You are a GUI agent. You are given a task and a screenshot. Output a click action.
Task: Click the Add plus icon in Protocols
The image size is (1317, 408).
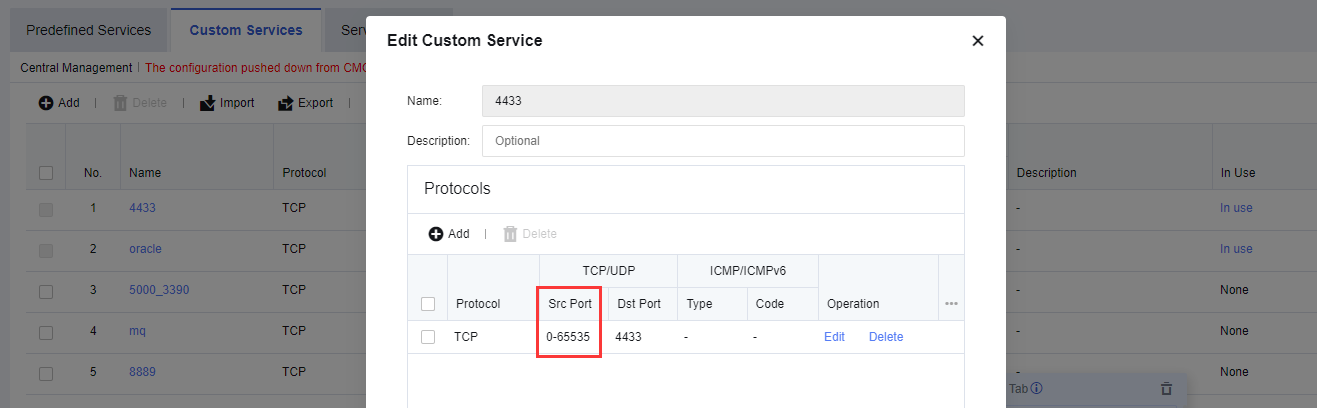coord(436,234)
